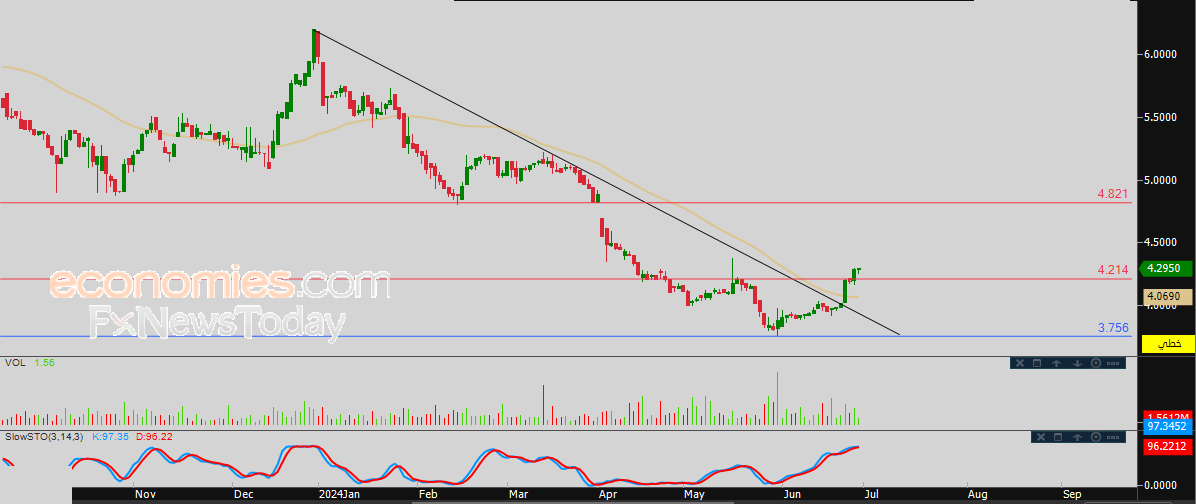Maximize the VOL indicator panel
The height and width of the screenshot is (504, 1196).
click(x=1037, y=363)
